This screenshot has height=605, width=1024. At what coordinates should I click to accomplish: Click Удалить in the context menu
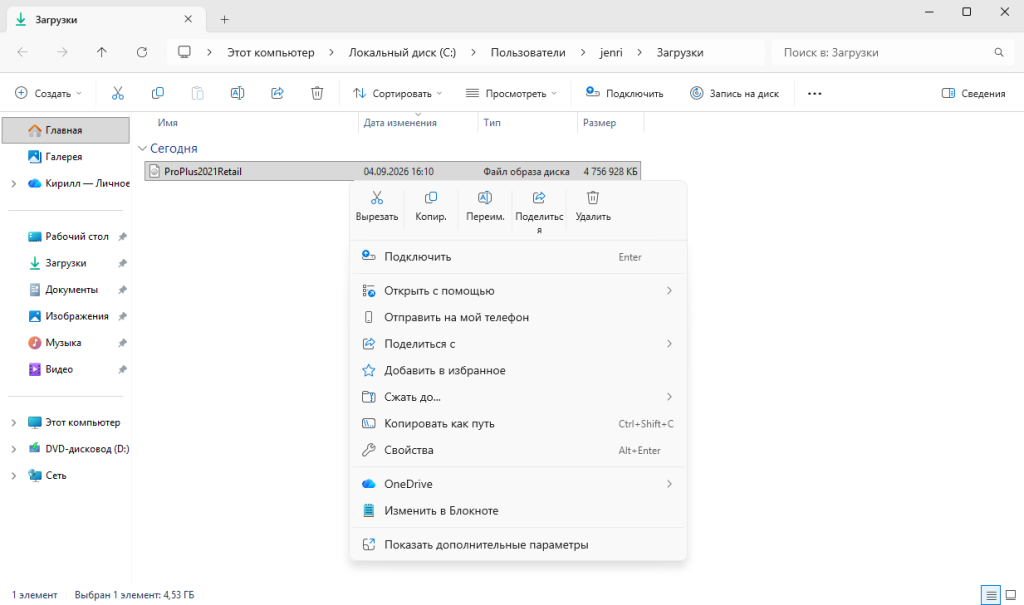(593, 206)
